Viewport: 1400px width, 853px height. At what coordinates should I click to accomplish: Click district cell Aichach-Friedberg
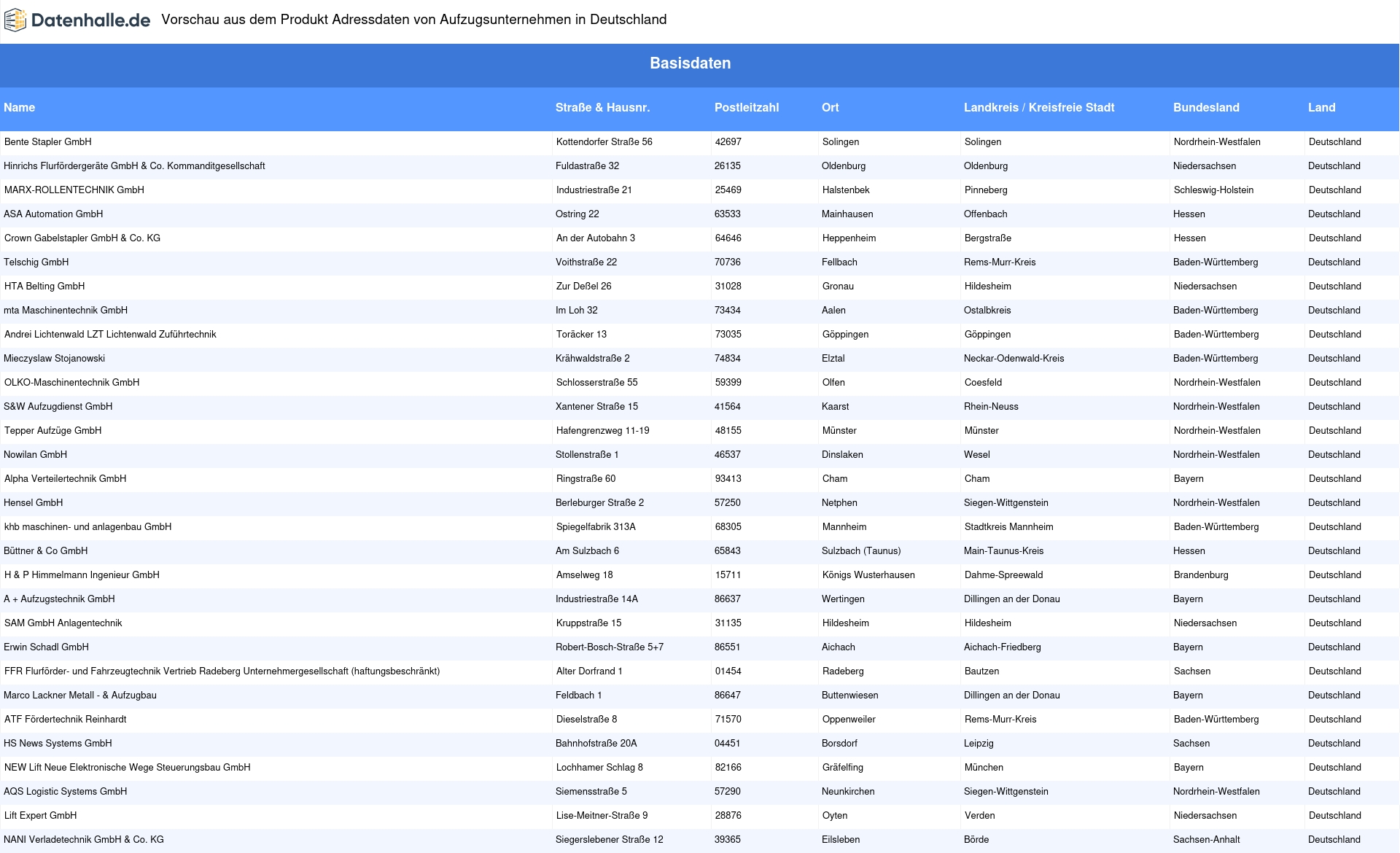pos(1003,647)
